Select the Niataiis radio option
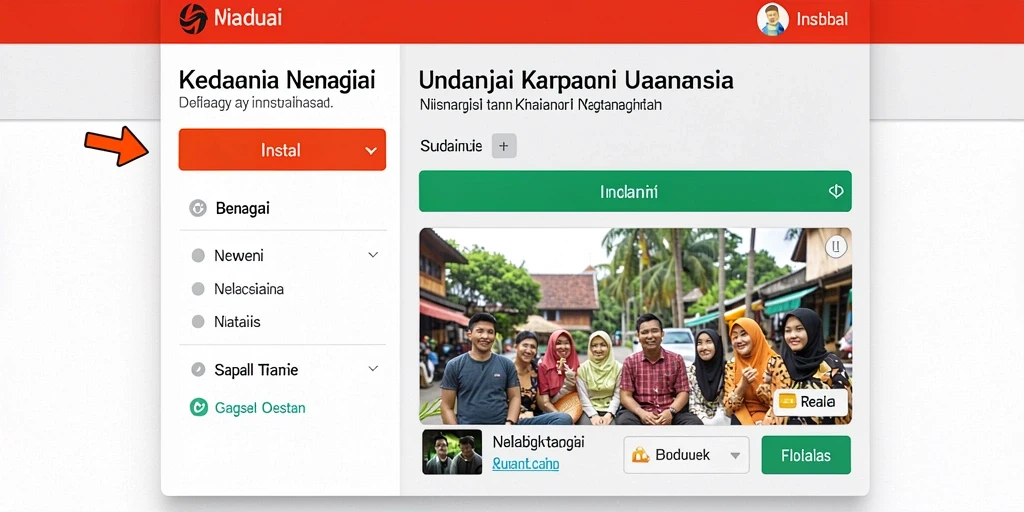The width and height of the screenshot is (1024, 512). (x=198, y=321)
